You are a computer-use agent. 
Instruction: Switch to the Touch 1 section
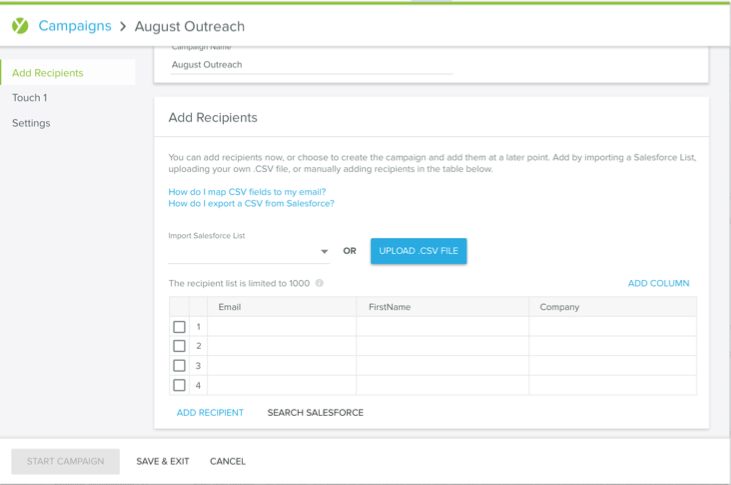tap(29, 97)
